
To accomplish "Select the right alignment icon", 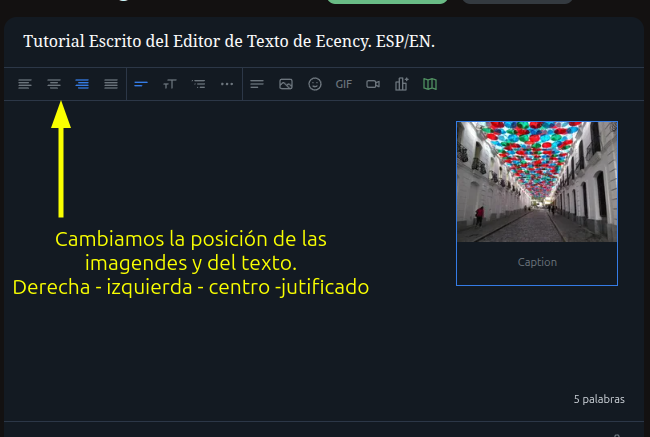I will [82, 84].
